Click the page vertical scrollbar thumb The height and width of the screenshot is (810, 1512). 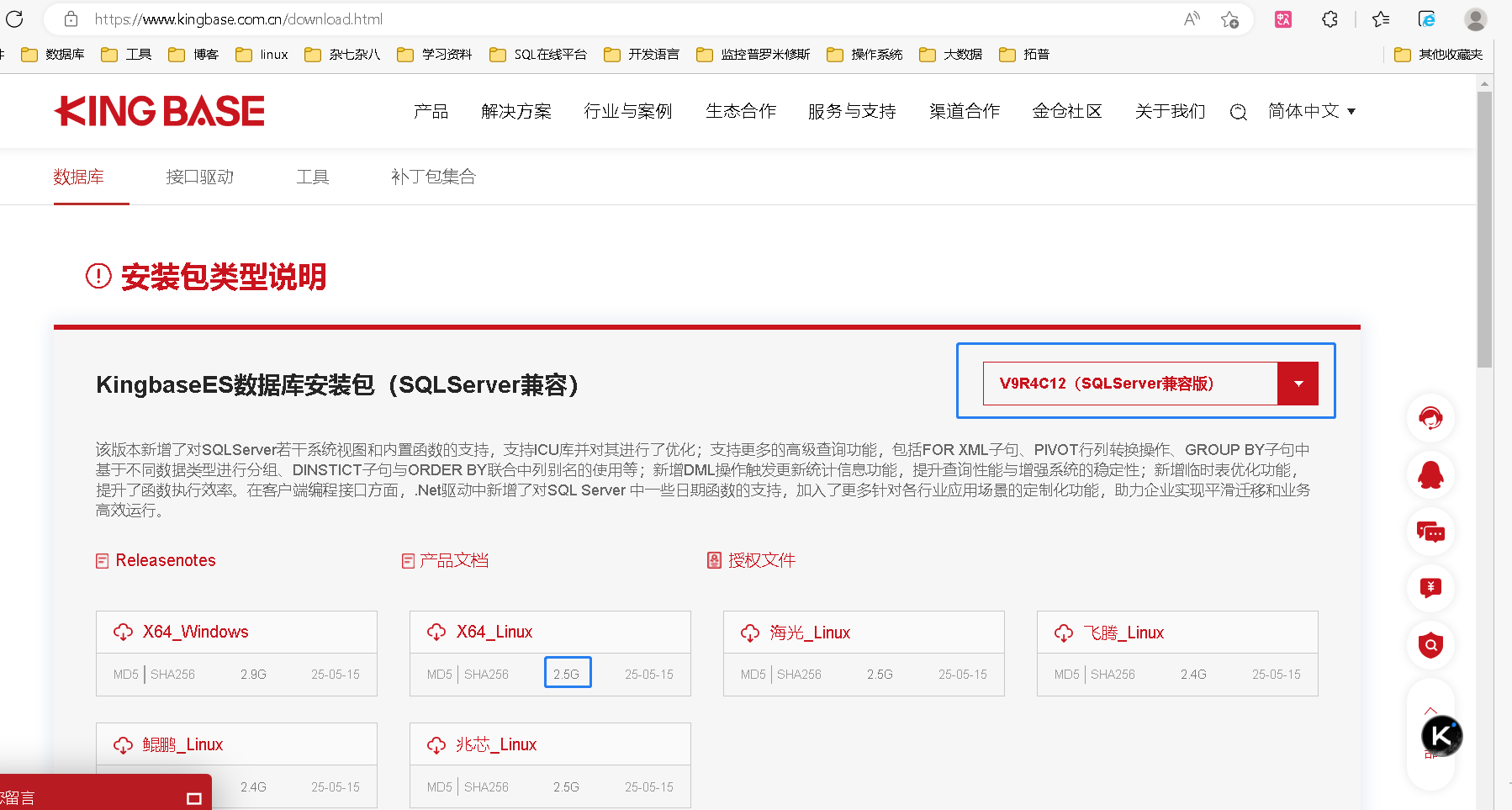pos(1485,229)
